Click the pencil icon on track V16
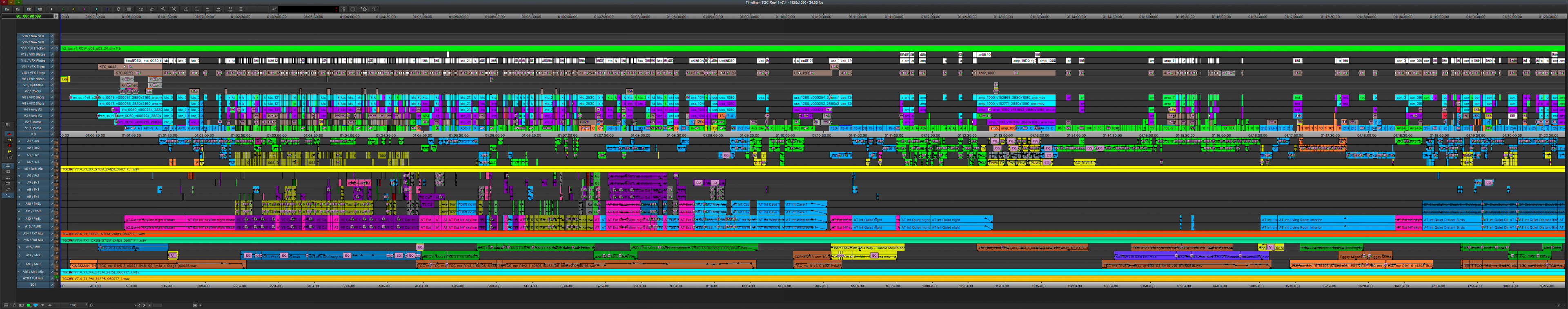This screenshot has width=1568, height=309. [52, 36]
